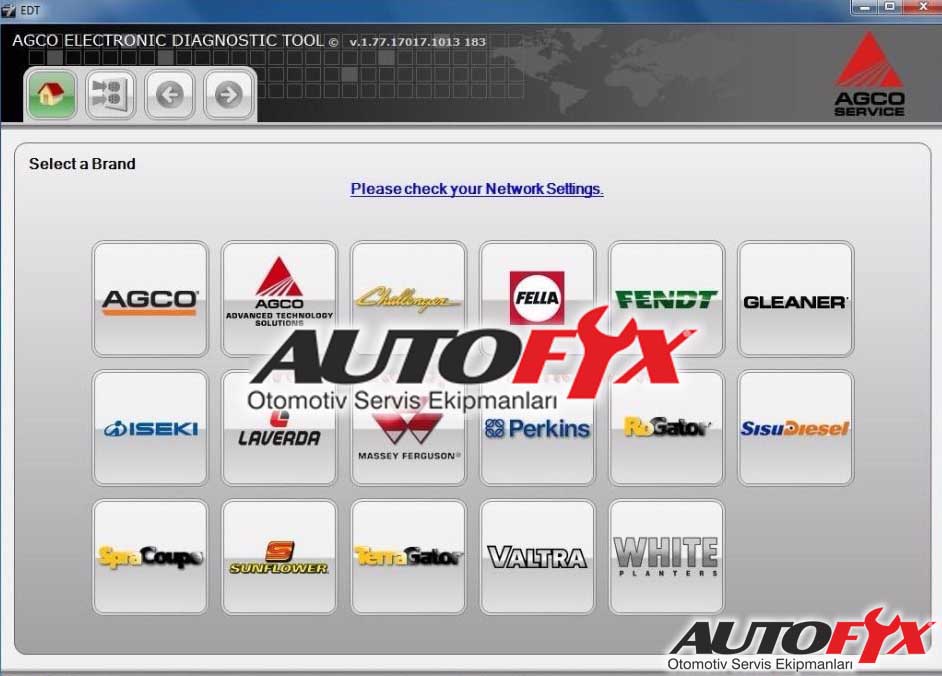The image size is (942, 676).
Task: Choose the SisuDiesel brand tile
Action: tap(795, 428)
